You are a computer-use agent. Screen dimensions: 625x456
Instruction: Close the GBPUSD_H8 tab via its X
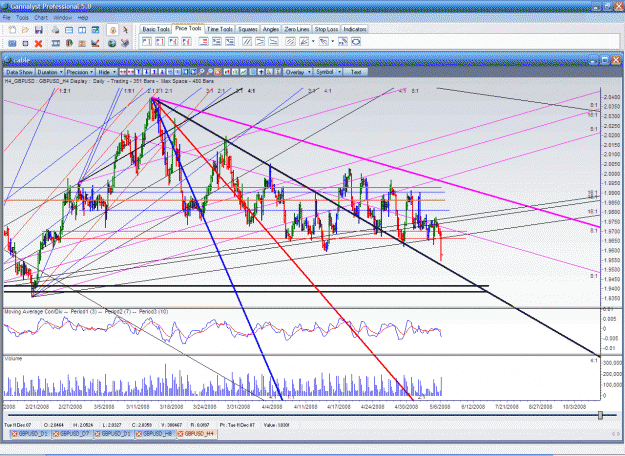click(140, 434)
